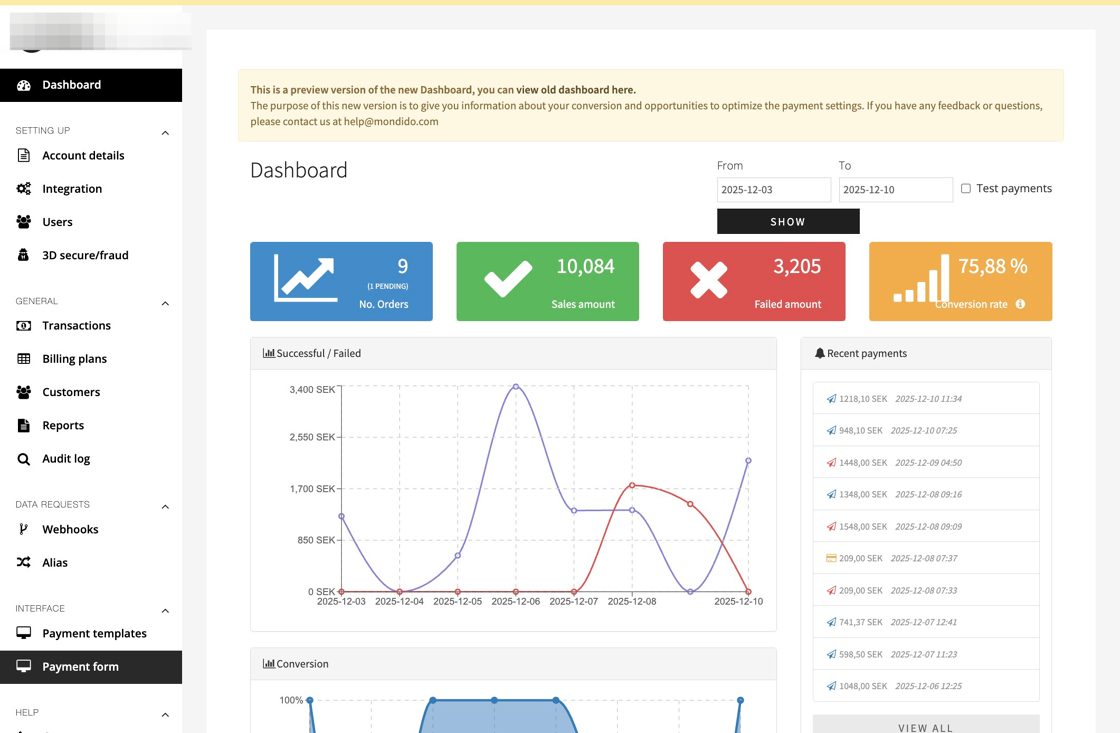Screen dimensions: 1120x733
Task: Open the 1048,00 SEK recent payment
Action: point(926,686)
